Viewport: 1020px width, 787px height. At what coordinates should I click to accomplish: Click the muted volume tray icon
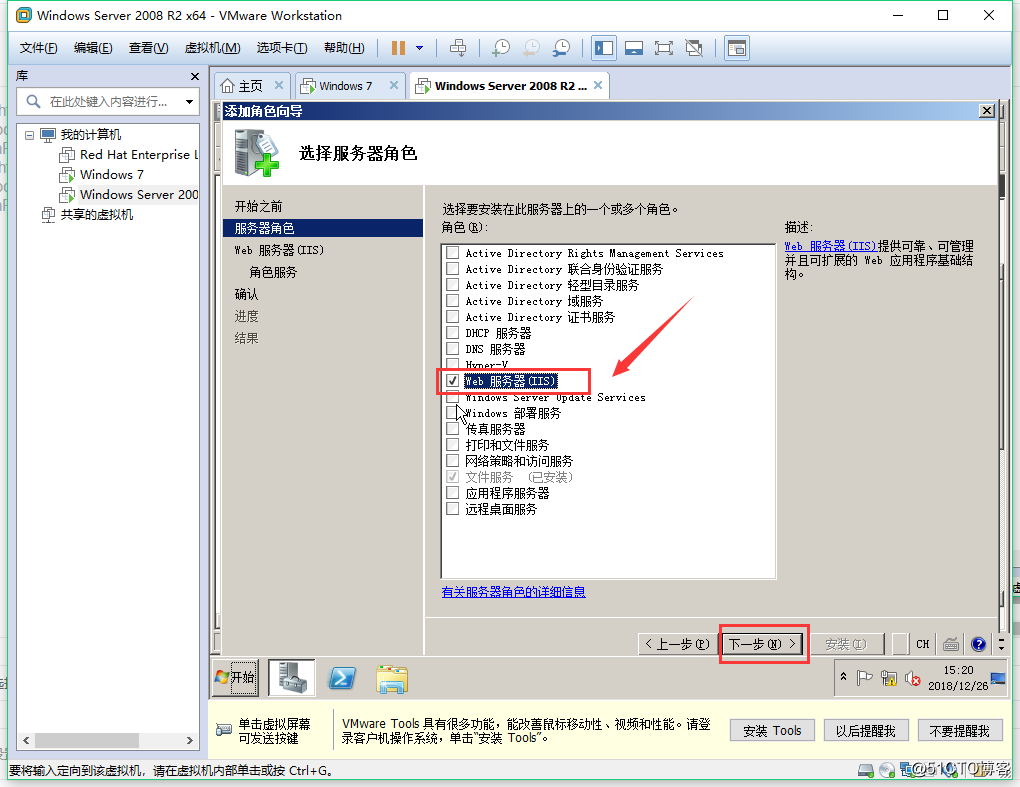coord(913,678)
